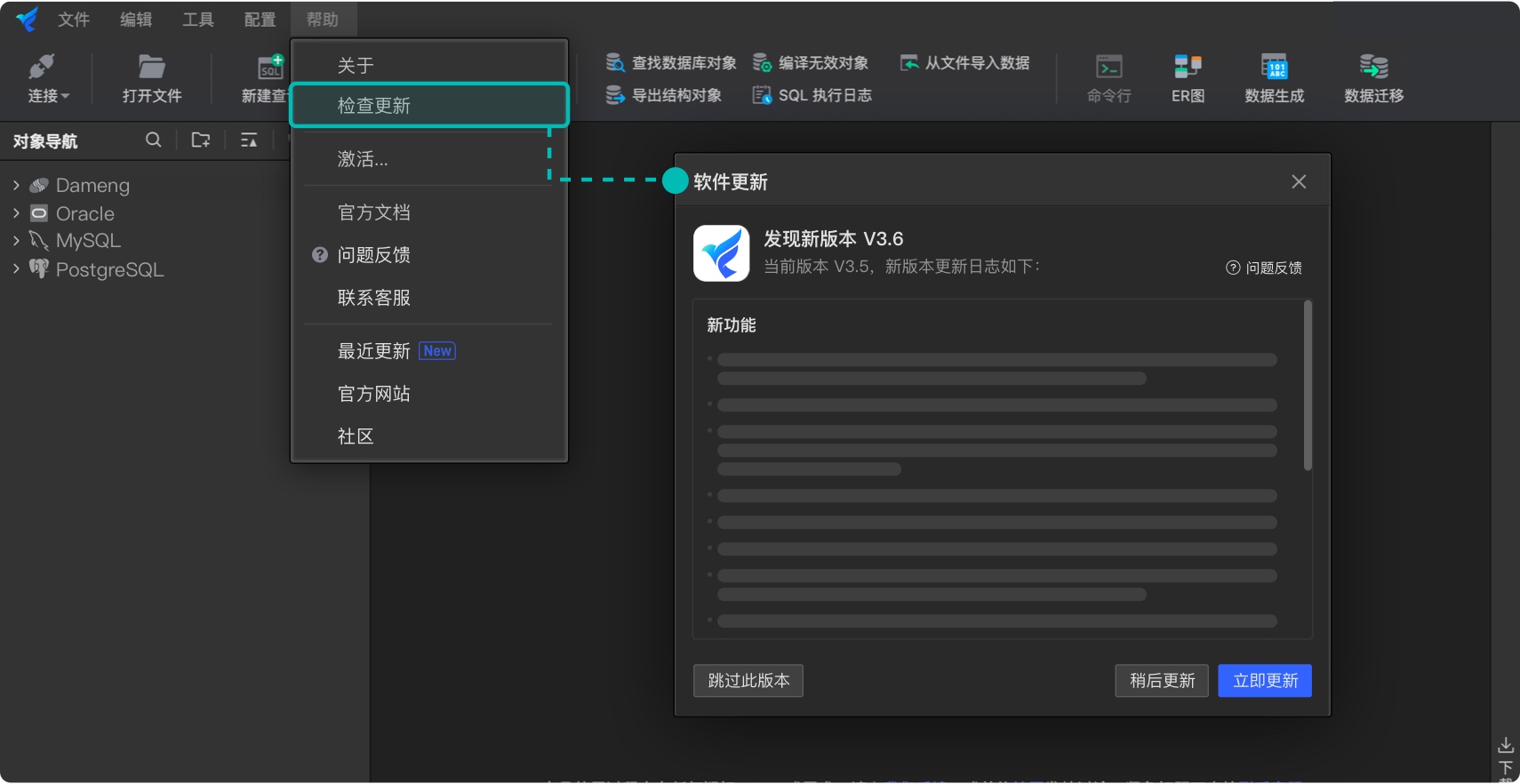The height and width of the screenshot is (784, 1520).
Task: Open the 配置 menu
Action: [260, 20]
